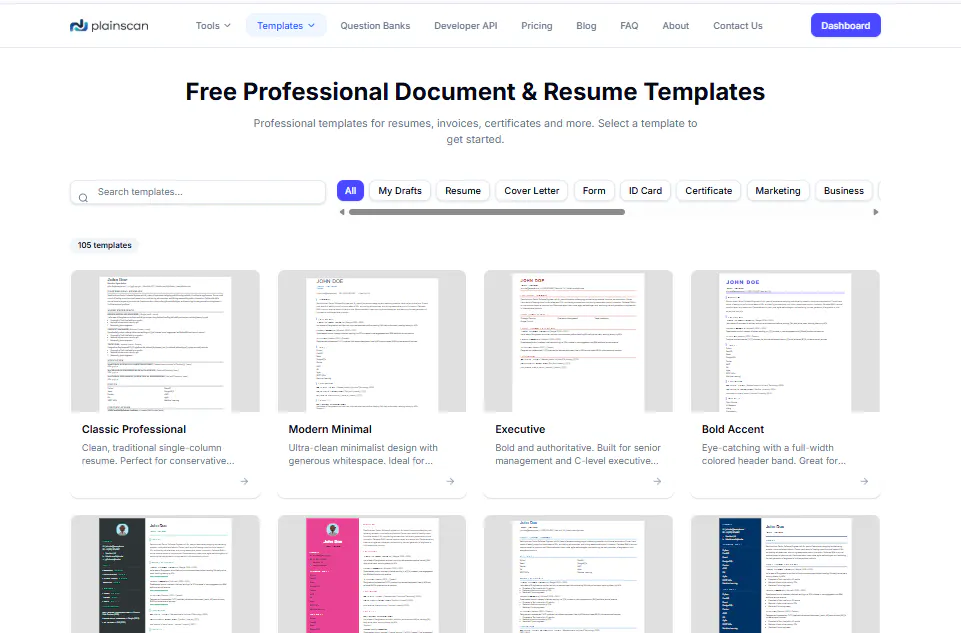
Task: Go to the Developer API page
Action: pyautogui.click(x=466, y=26)
